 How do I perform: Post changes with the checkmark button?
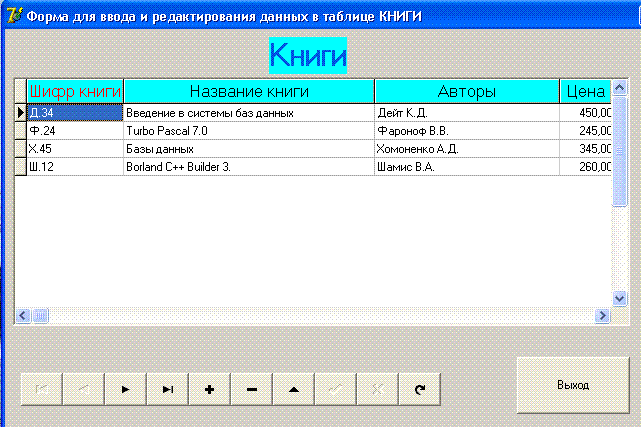[x=336, y=389]
